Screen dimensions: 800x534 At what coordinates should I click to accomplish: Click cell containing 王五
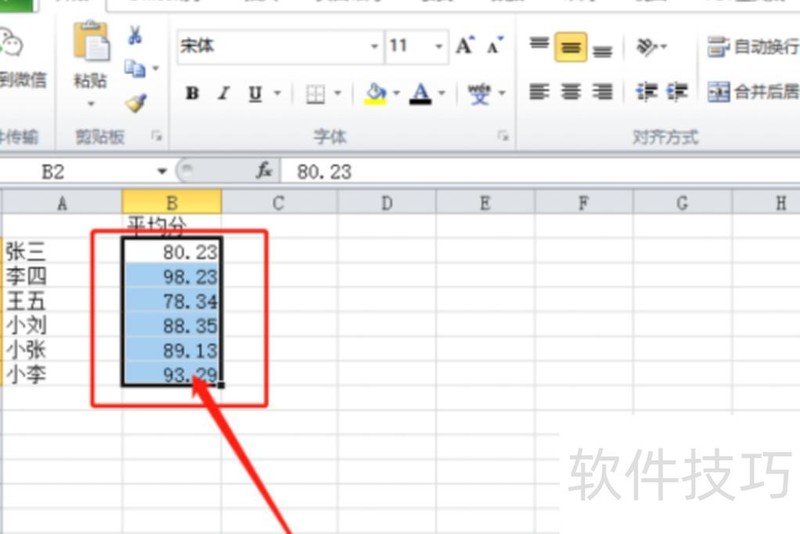click(x=62, y=300)
